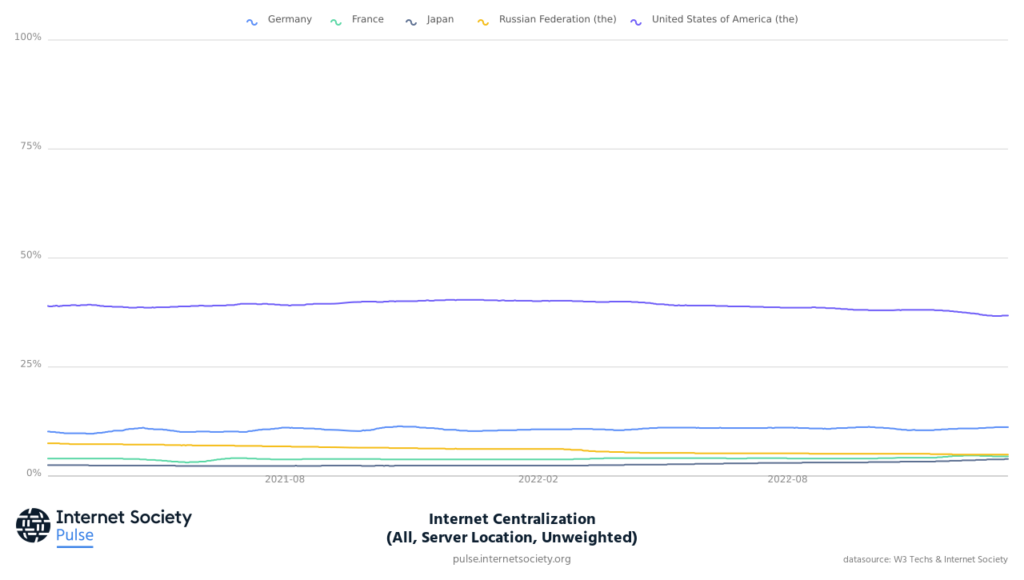Click the 50% y-axis label

(29, 255)
